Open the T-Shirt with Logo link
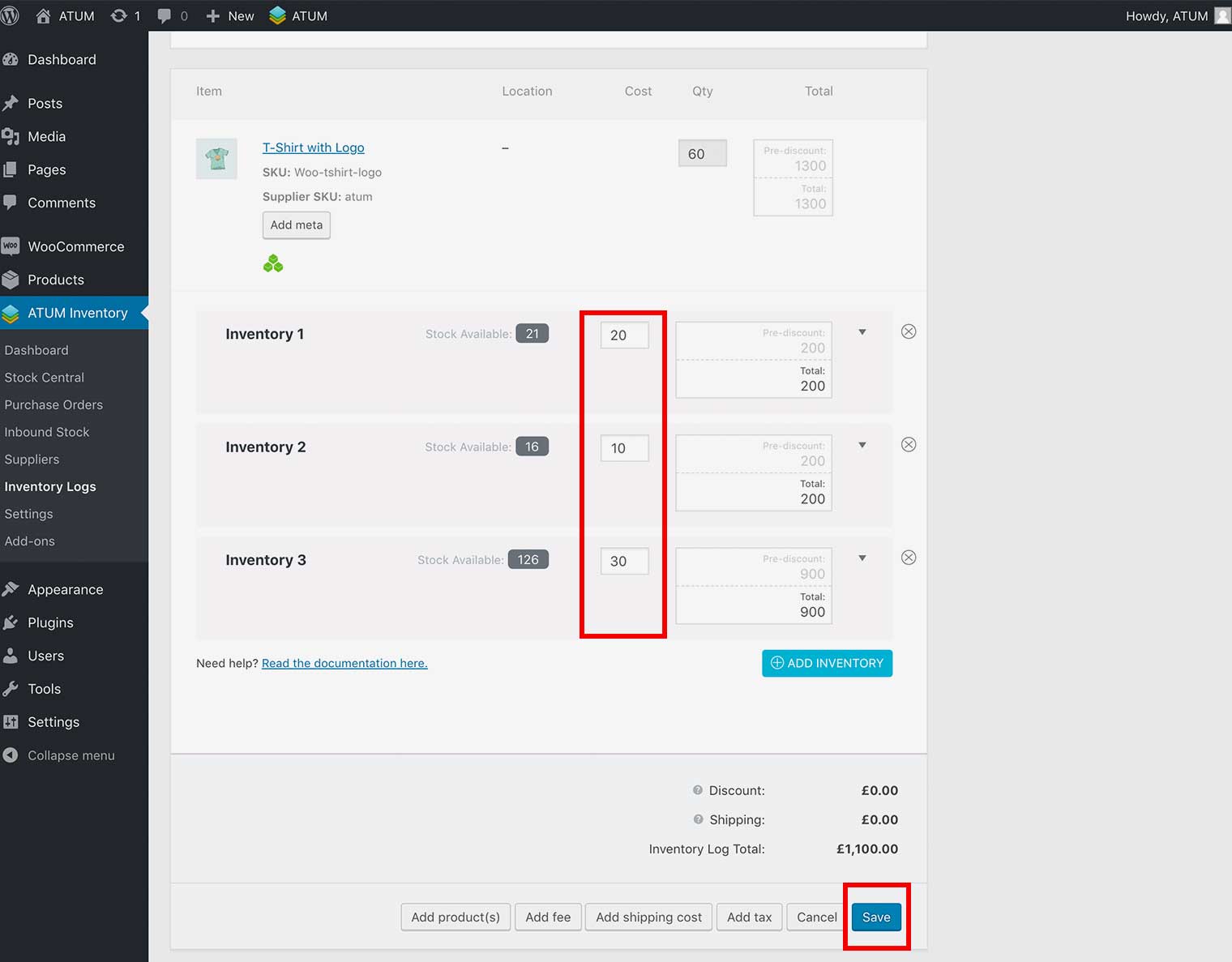This screenshot has width=1232, height=962. coord(313,148)
